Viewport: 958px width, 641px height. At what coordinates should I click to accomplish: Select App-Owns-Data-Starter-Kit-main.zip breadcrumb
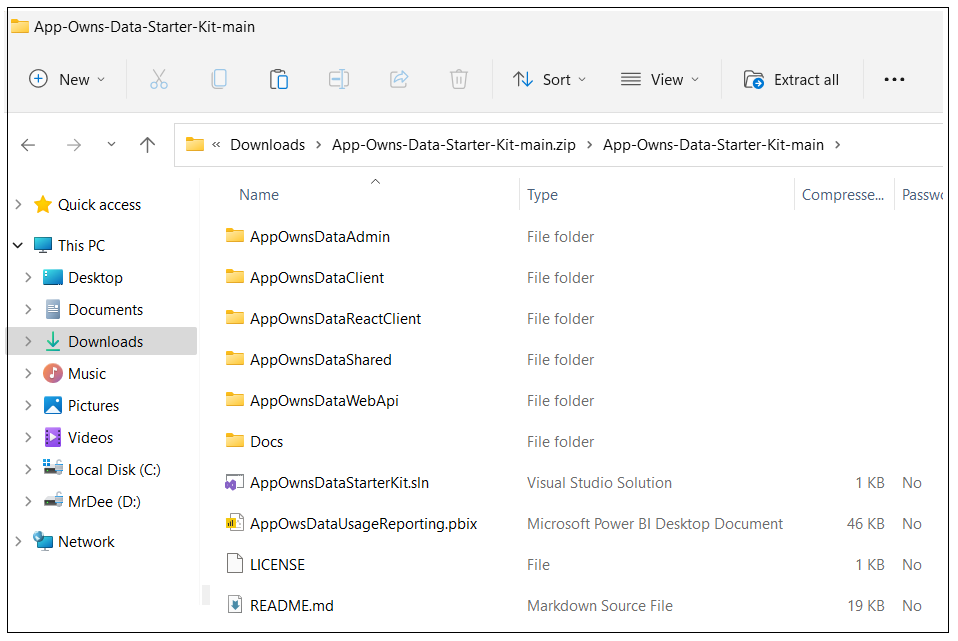coord(454,145)
